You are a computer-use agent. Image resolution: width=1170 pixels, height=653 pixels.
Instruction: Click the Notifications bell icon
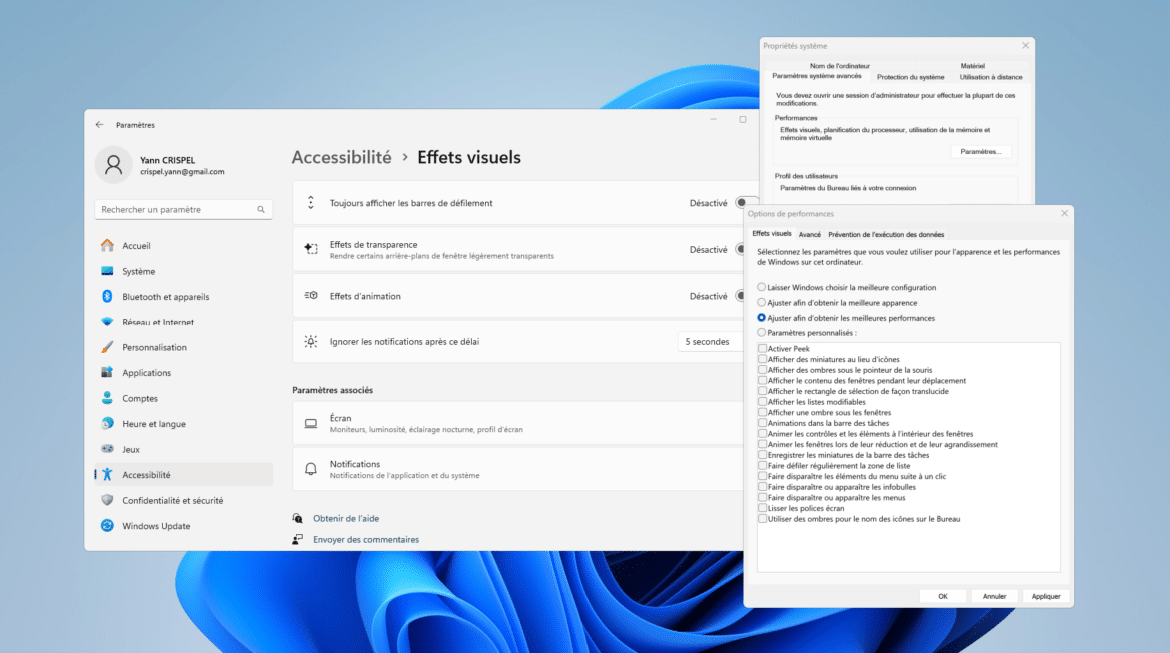pyautogui.click(x=309, y=468)
